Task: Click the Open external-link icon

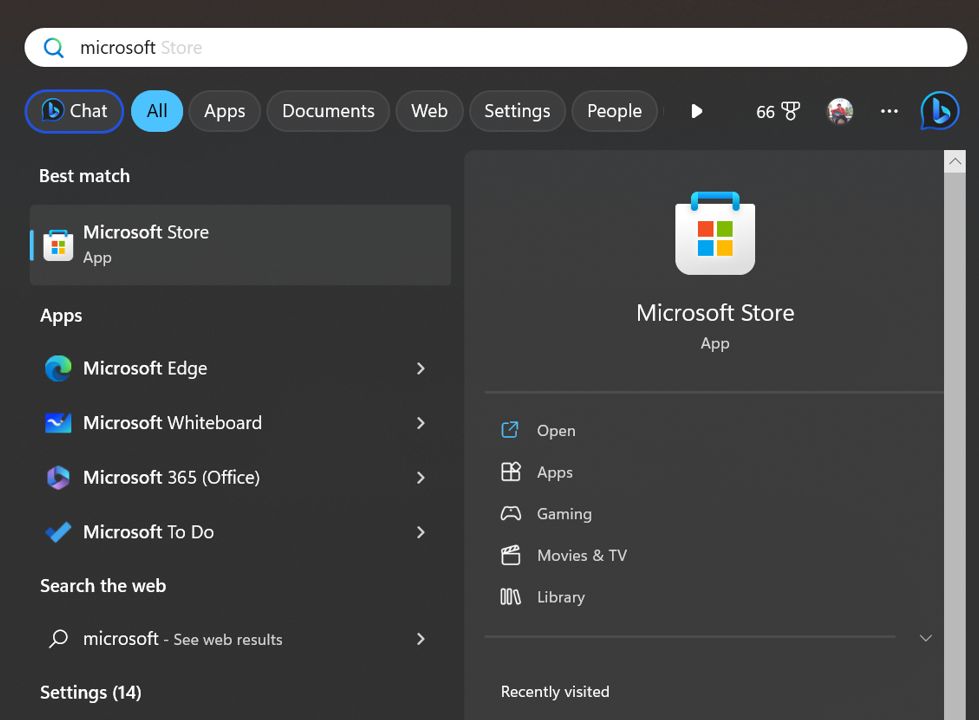Action: click(x=510, y=430)
